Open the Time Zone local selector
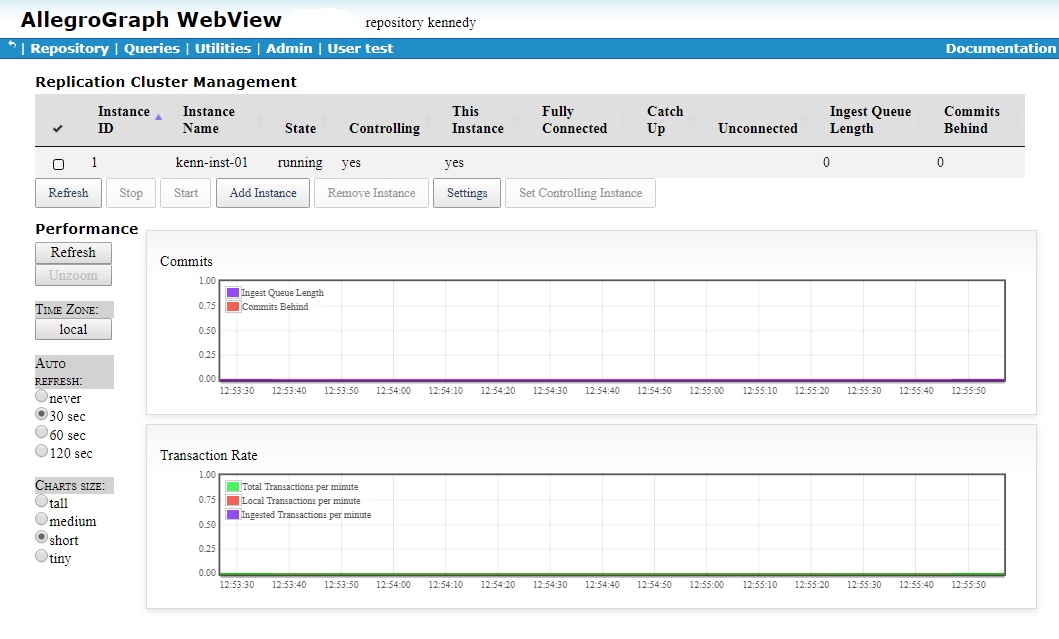Screen dimensions: 1059x639 [73, 328]
